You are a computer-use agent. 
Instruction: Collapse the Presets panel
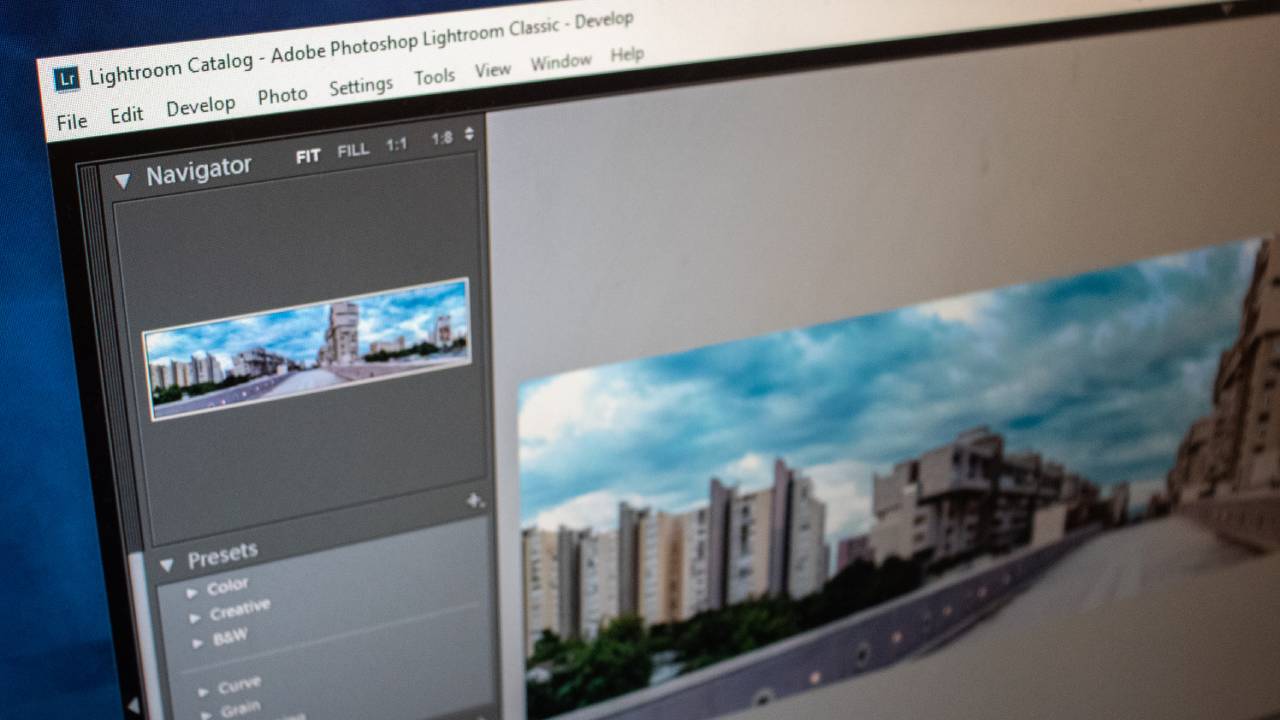click(167, 563)
